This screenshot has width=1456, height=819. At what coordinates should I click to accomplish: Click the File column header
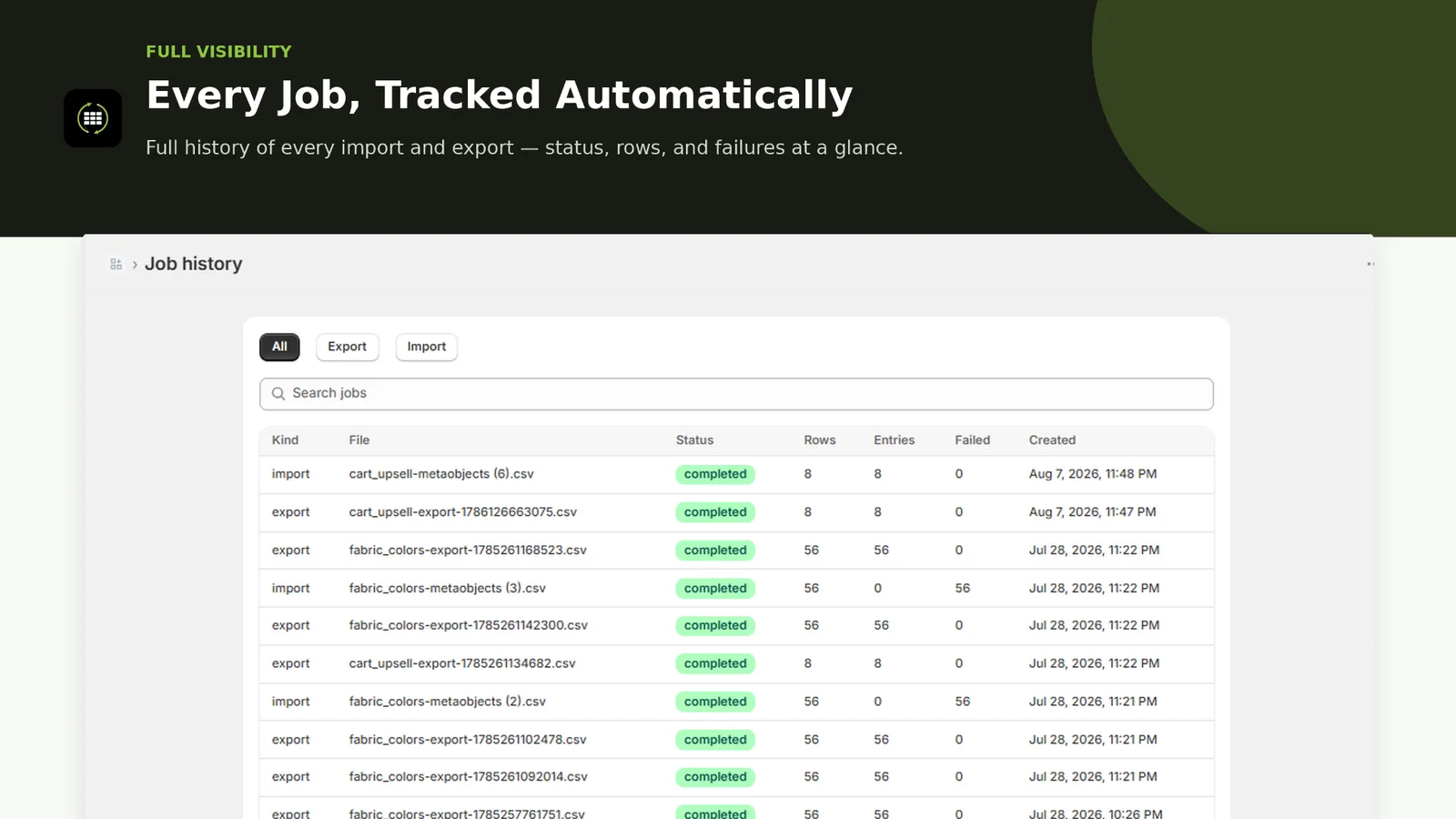point(359,440)
